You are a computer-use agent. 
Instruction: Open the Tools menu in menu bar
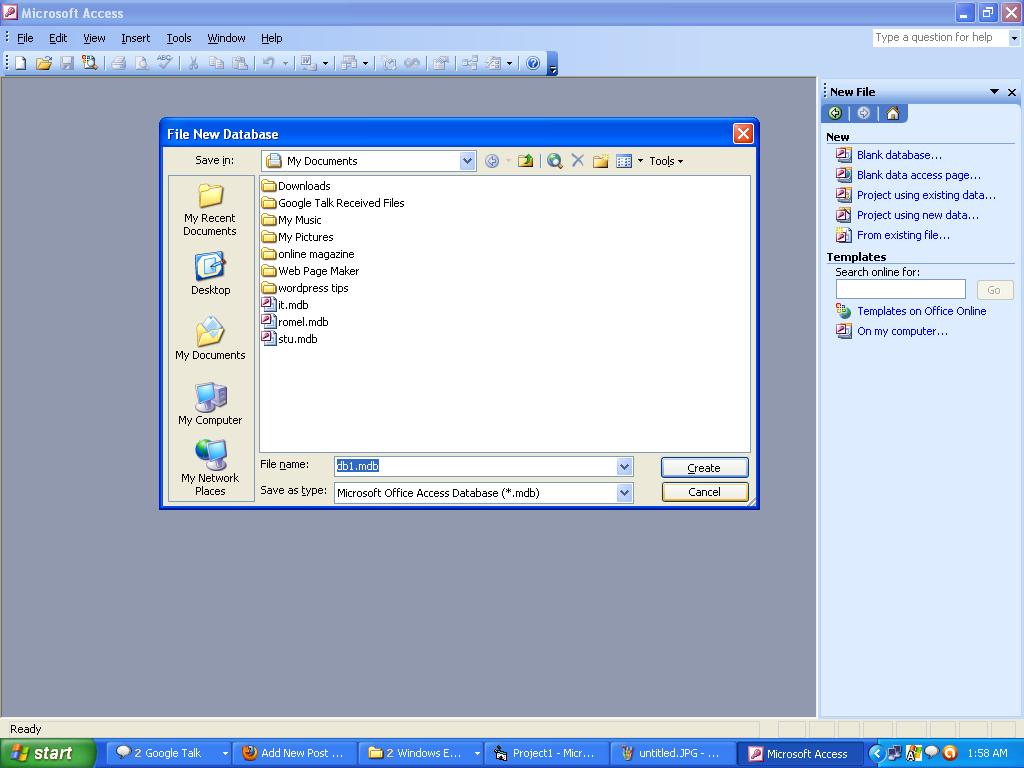point(178,38)
